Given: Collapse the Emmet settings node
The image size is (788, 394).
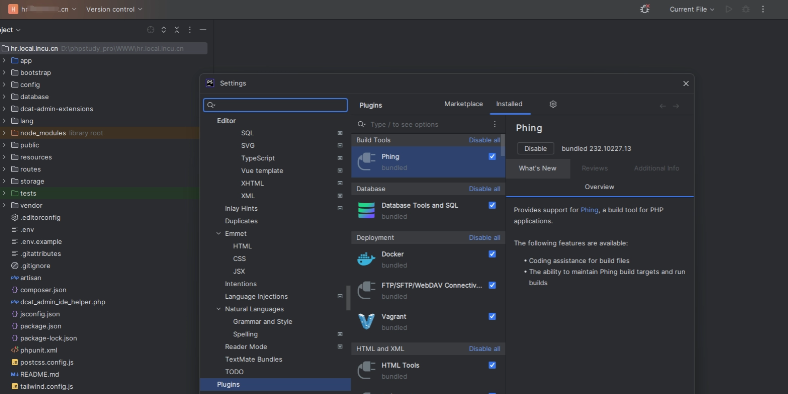Looking at the screenshot, I should 219,234.
